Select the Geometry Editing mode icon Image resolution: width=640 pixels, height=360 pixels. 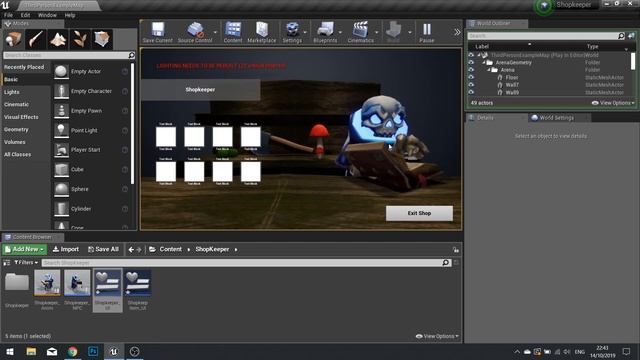tap(102, 39)
